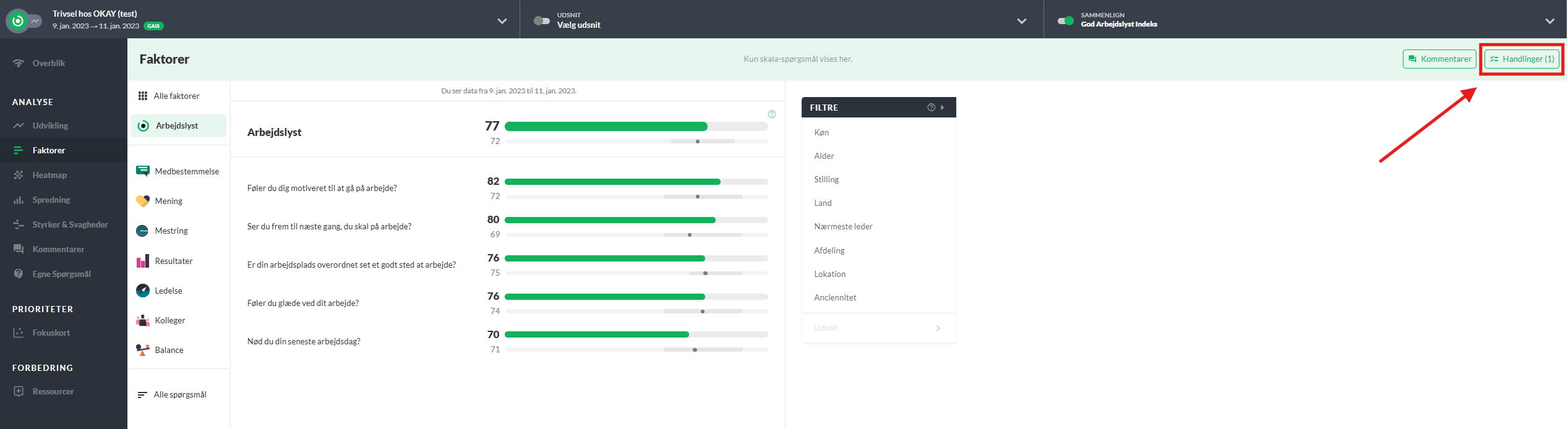Click the Udvikling trend line icon
The image size is (1568, 429).
pos(19,125)
